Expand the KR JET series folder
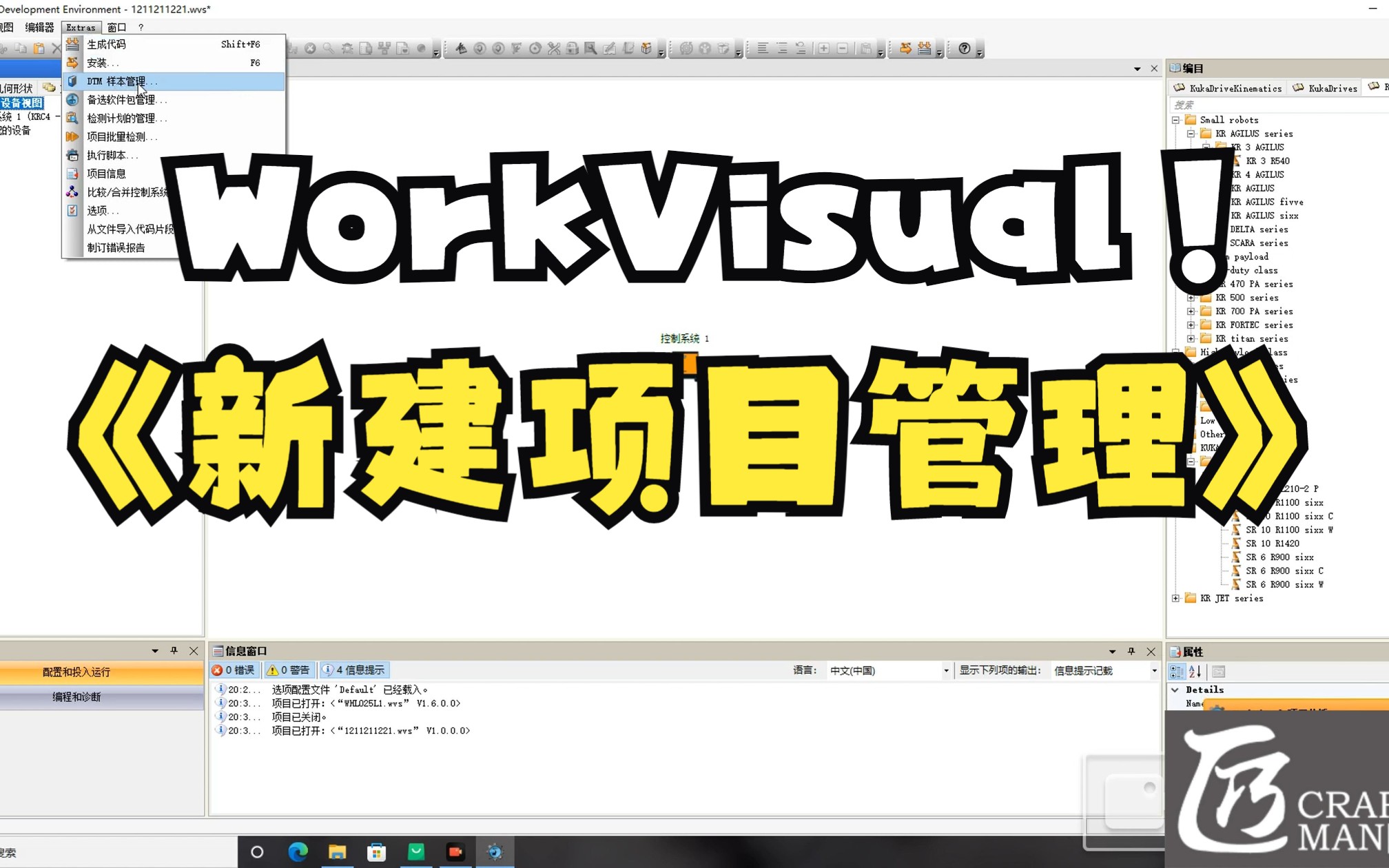The image size is (1389, 868). (1176, 599)
